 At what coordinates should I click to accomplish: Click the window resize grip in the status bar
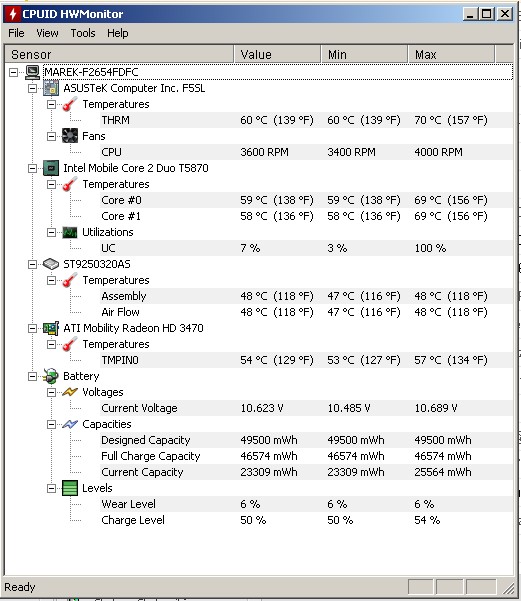point(508,588)
